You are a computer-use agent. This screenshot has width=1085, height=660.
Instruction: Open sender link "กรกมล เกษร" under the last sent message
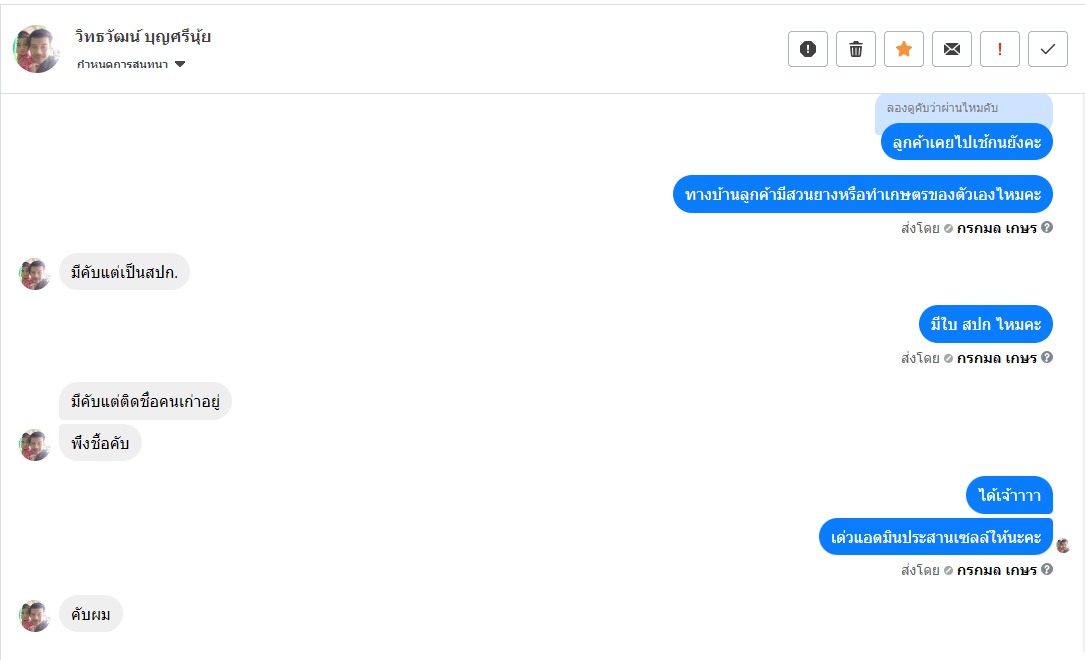pos(996,570)
